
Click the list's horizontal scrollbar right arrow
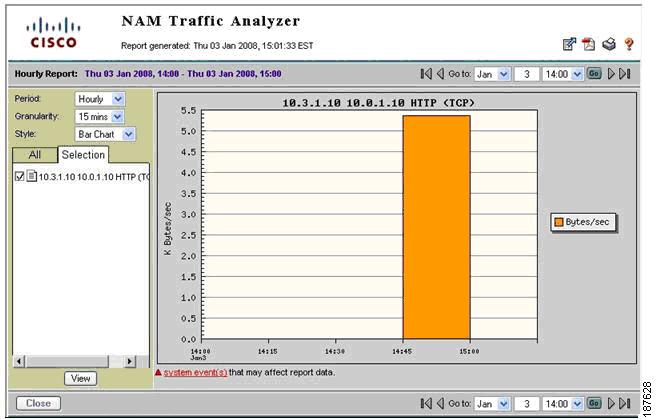130,361
